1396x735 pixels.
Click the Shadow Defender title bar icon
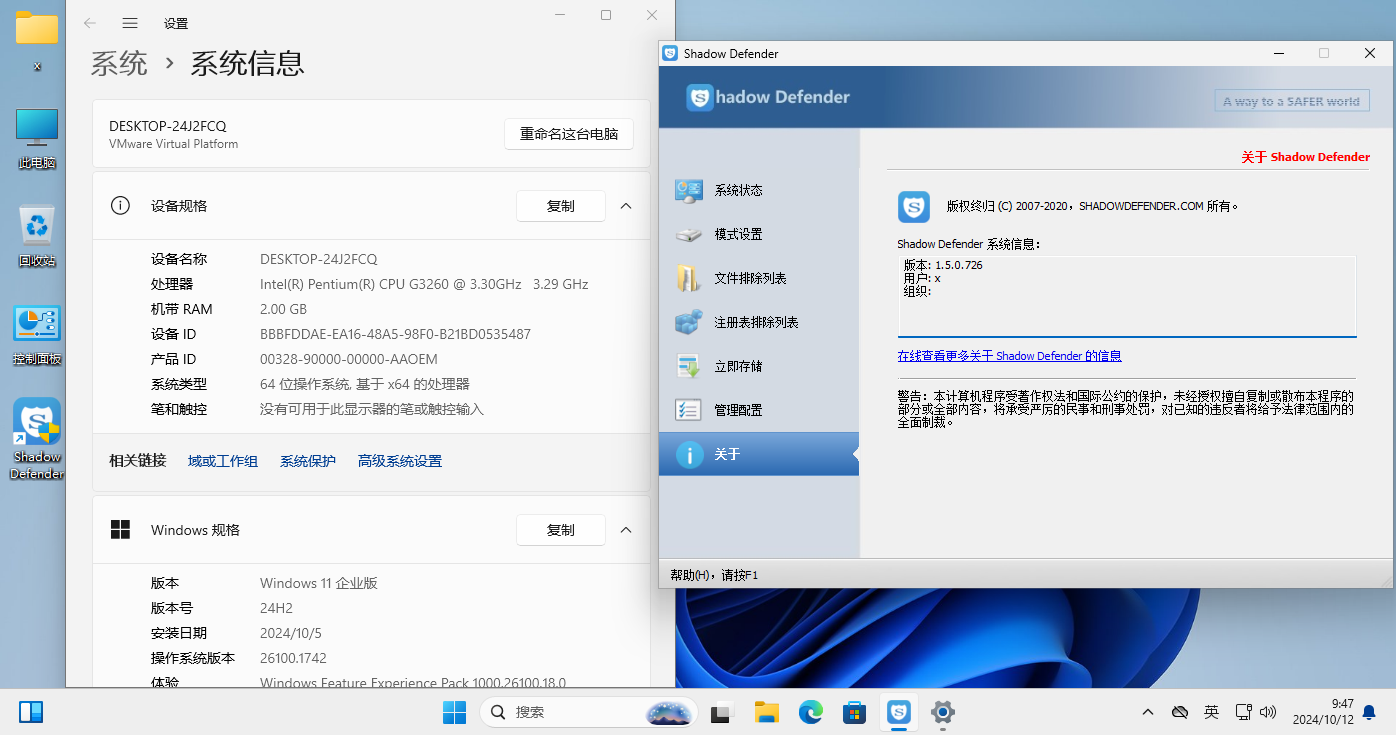click(670, 53)
